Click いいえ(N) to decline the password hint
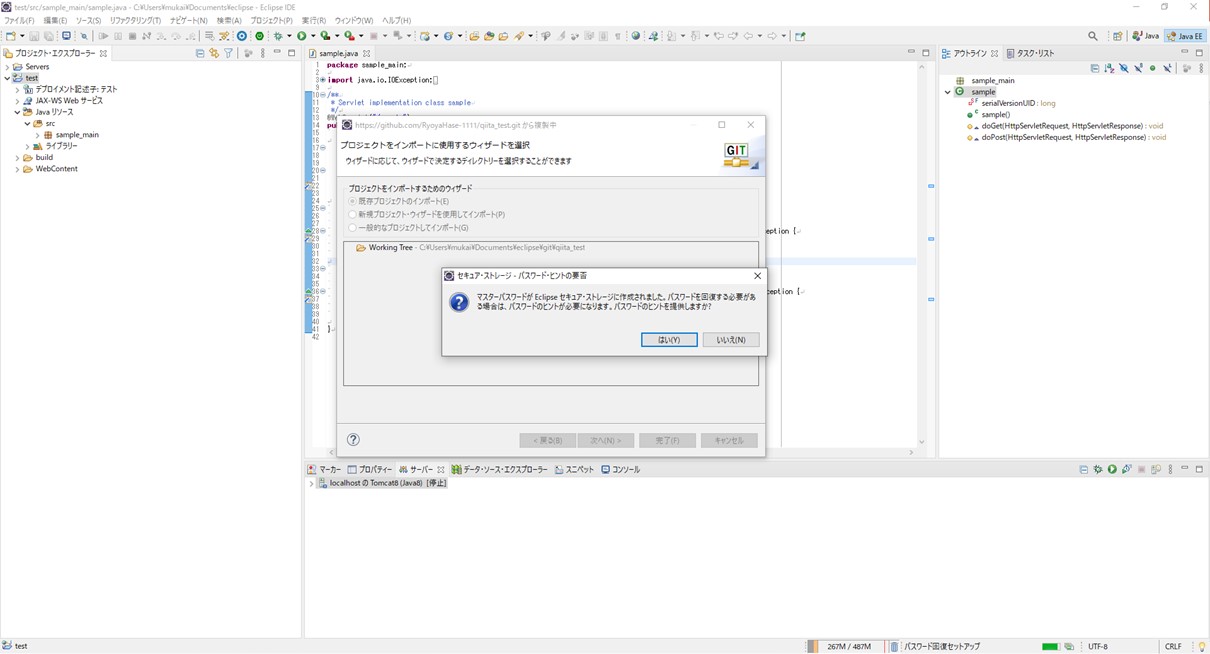This screenshot has width=1210, height=654. pyautogui.click(x=730, y=339)
